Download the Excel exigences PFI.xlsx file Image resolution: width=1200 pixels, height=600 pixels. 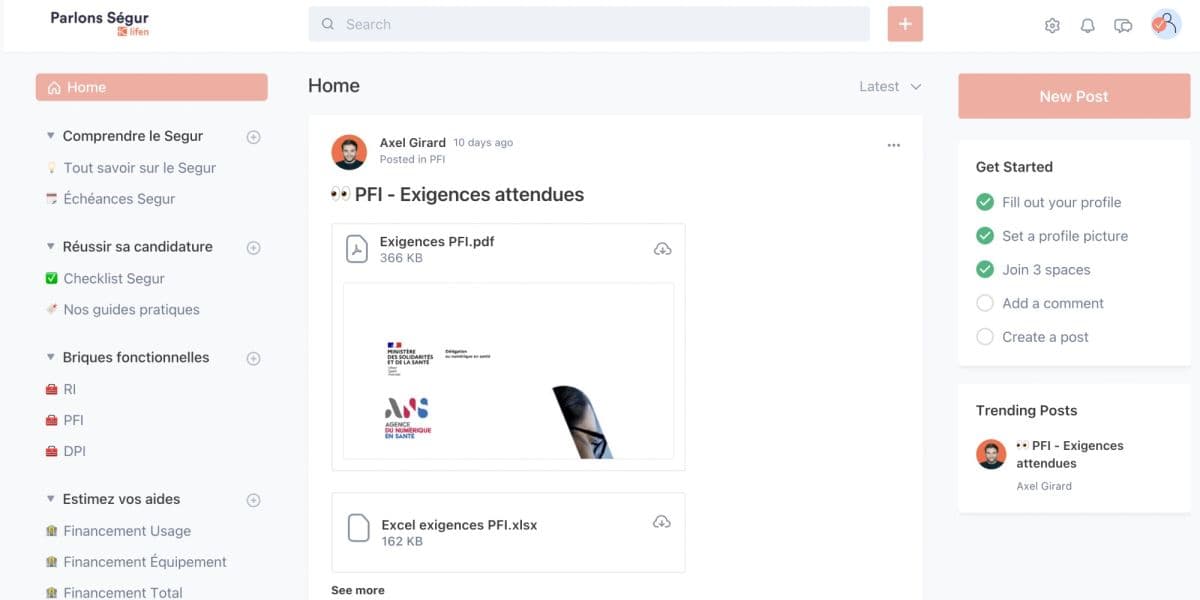click(x=662, y=520)
